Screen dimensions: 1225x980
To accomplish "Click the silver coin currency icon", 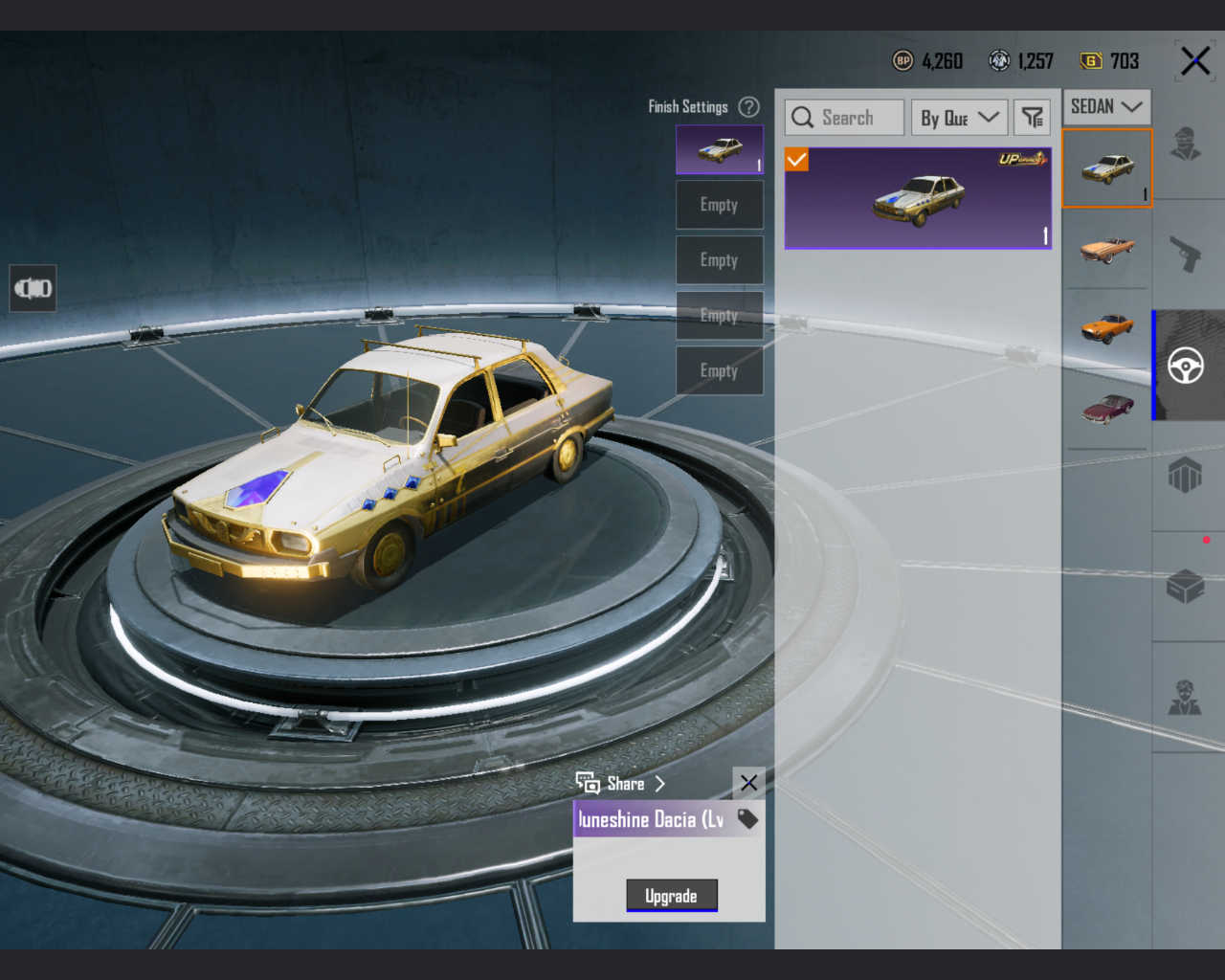I will (999, 61).
